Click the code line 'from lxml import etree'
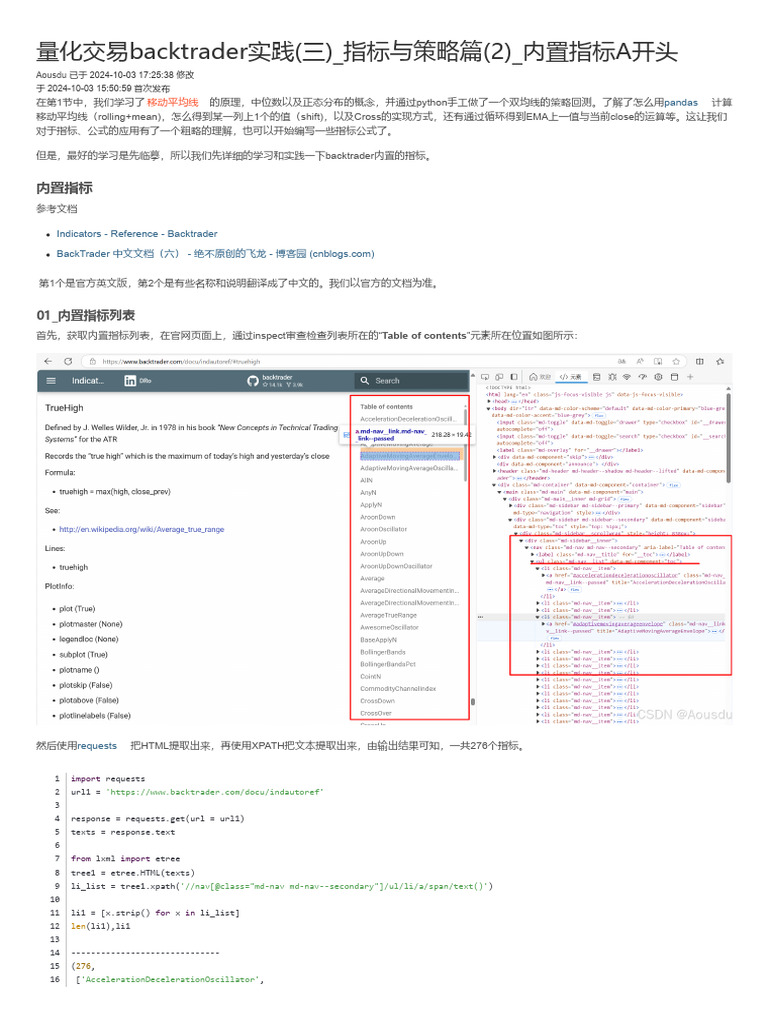The height and width of the screenshot is (1024, 768). coord(125,859)
